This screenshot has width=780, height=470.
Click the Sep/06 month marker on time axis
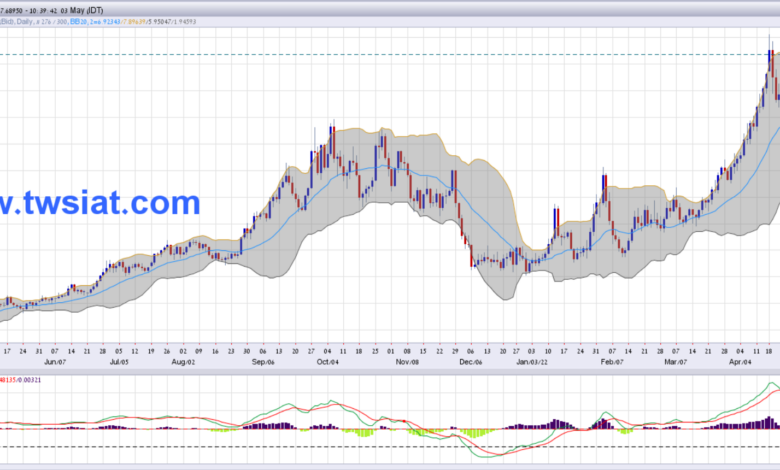point(263,362)
